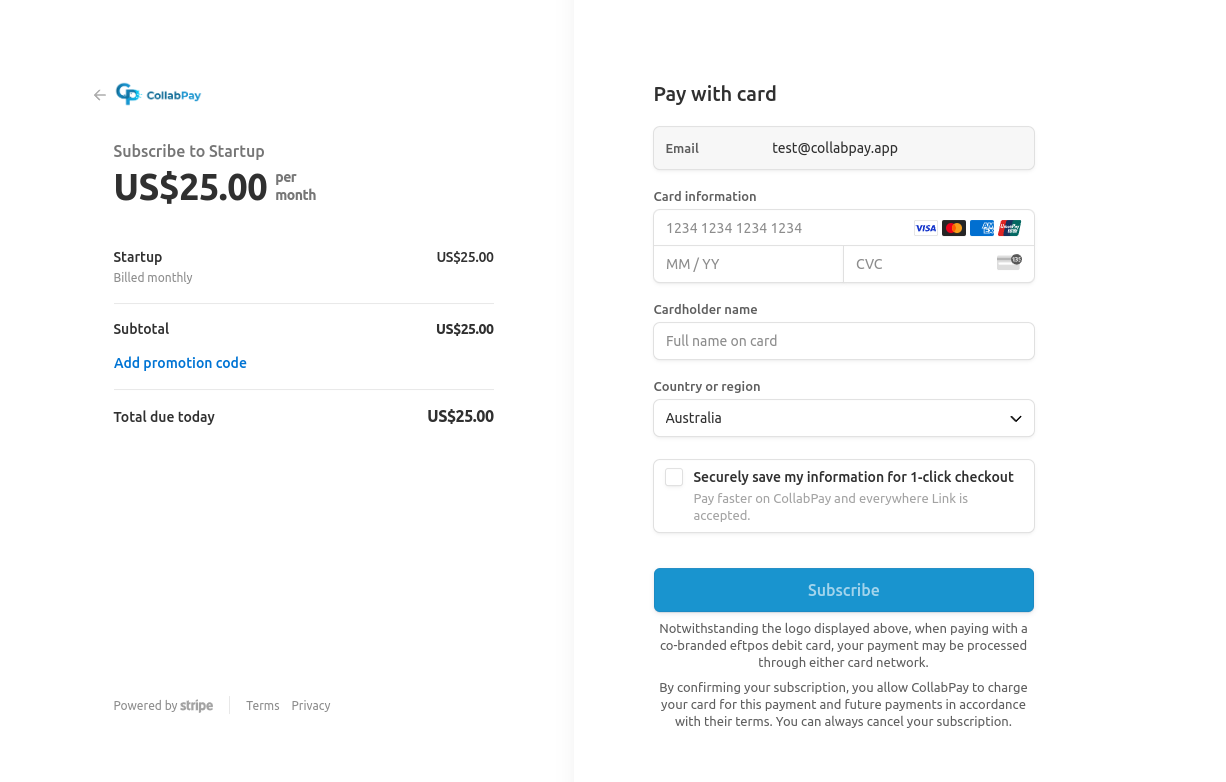The image size is (1226, 782).
Task: Click the Terms link
Action: [262, 705]
